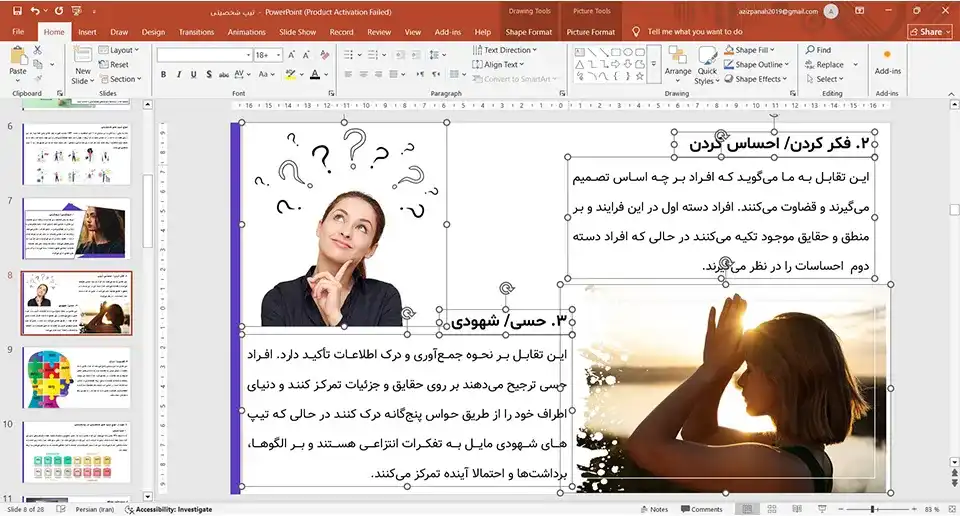The image size is (960, 516).
Task: Open Text Direction dropdown
Action: [504, 50]
